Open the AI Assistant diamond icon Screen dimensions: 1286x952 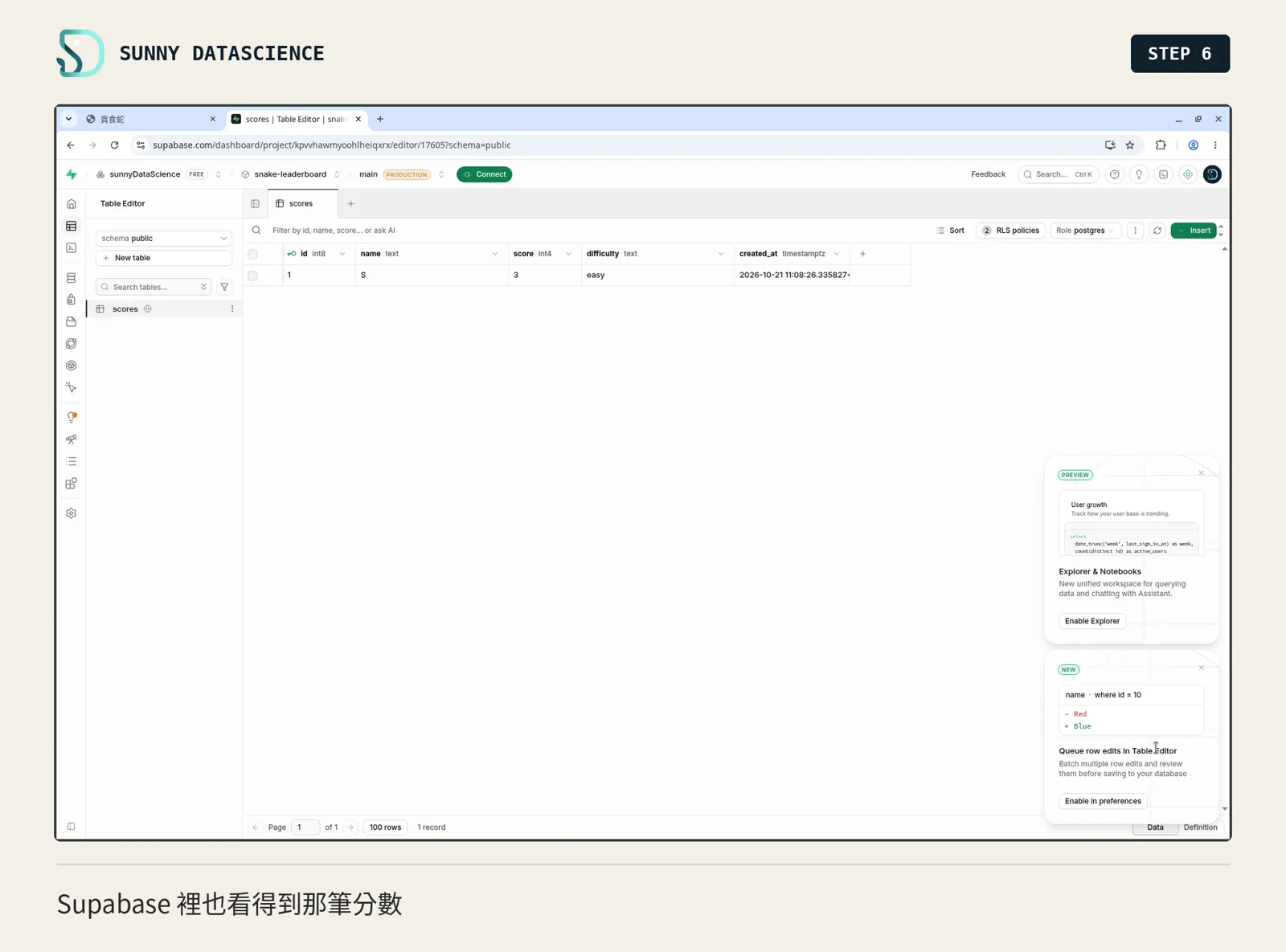click(x=1188, y=174)
